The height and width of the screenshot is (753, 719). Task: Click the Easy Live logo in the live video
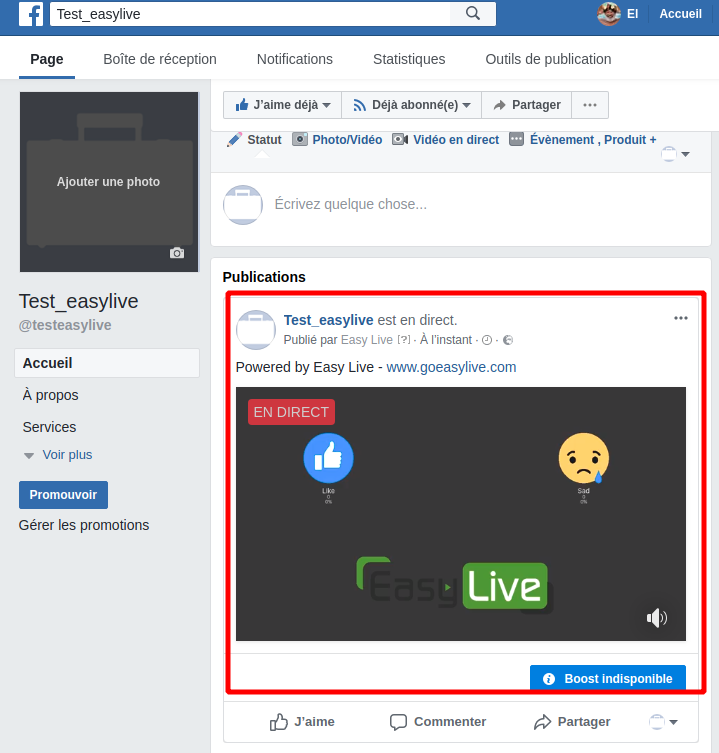pos(454,586)
